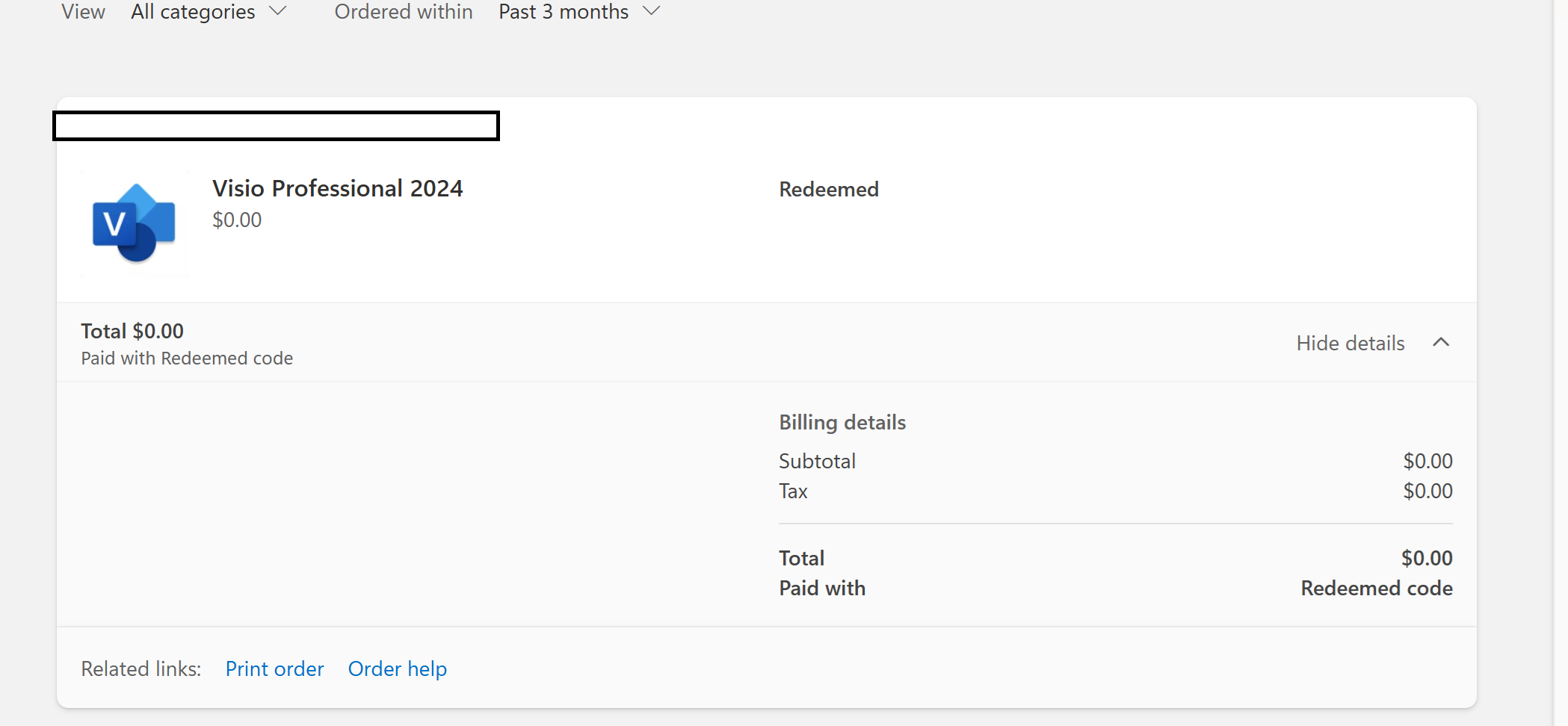Click the redacted order number field
The image size is (1568, 726).
coord(276,126)
